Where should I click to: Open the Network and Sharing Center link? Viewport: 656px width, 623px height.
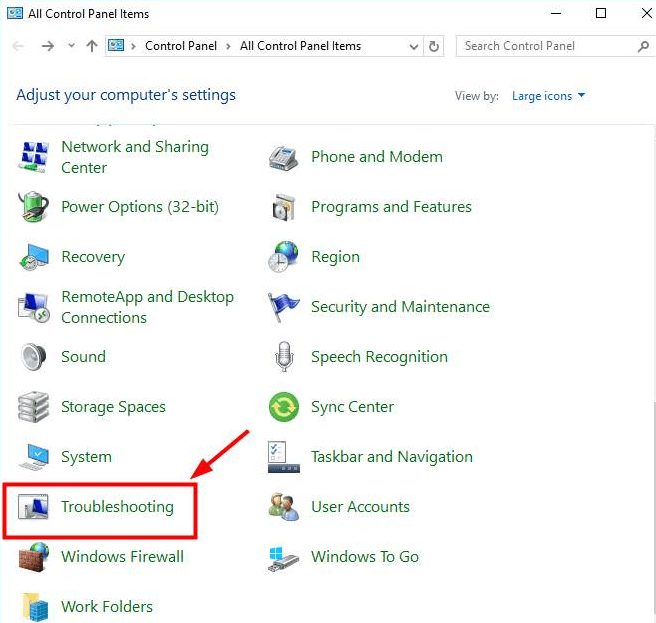pyautogui.click(x=134, y=157)
